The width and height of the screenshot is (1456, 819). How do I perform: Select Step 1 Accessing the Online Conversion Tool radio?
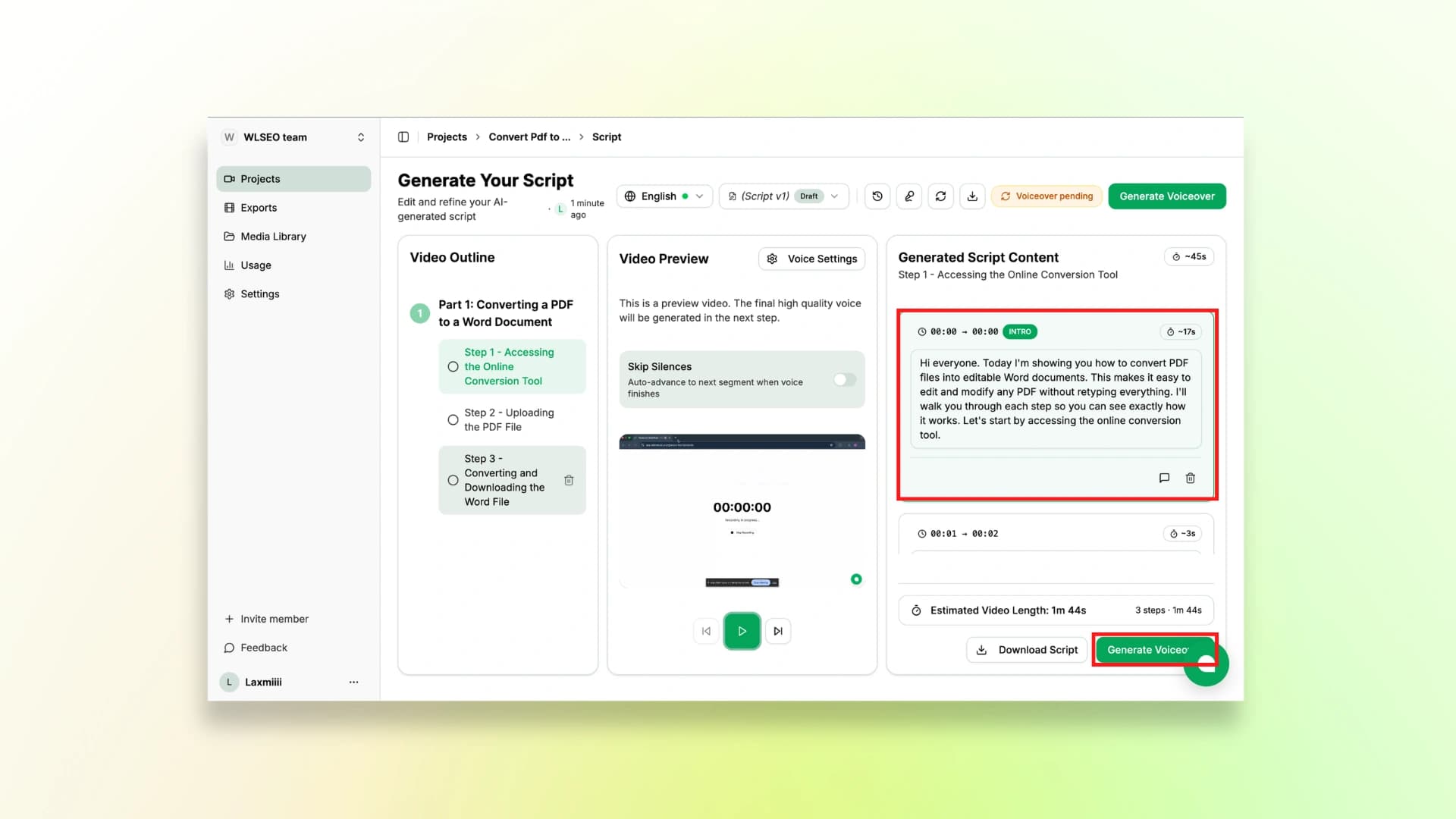[453, 367]
